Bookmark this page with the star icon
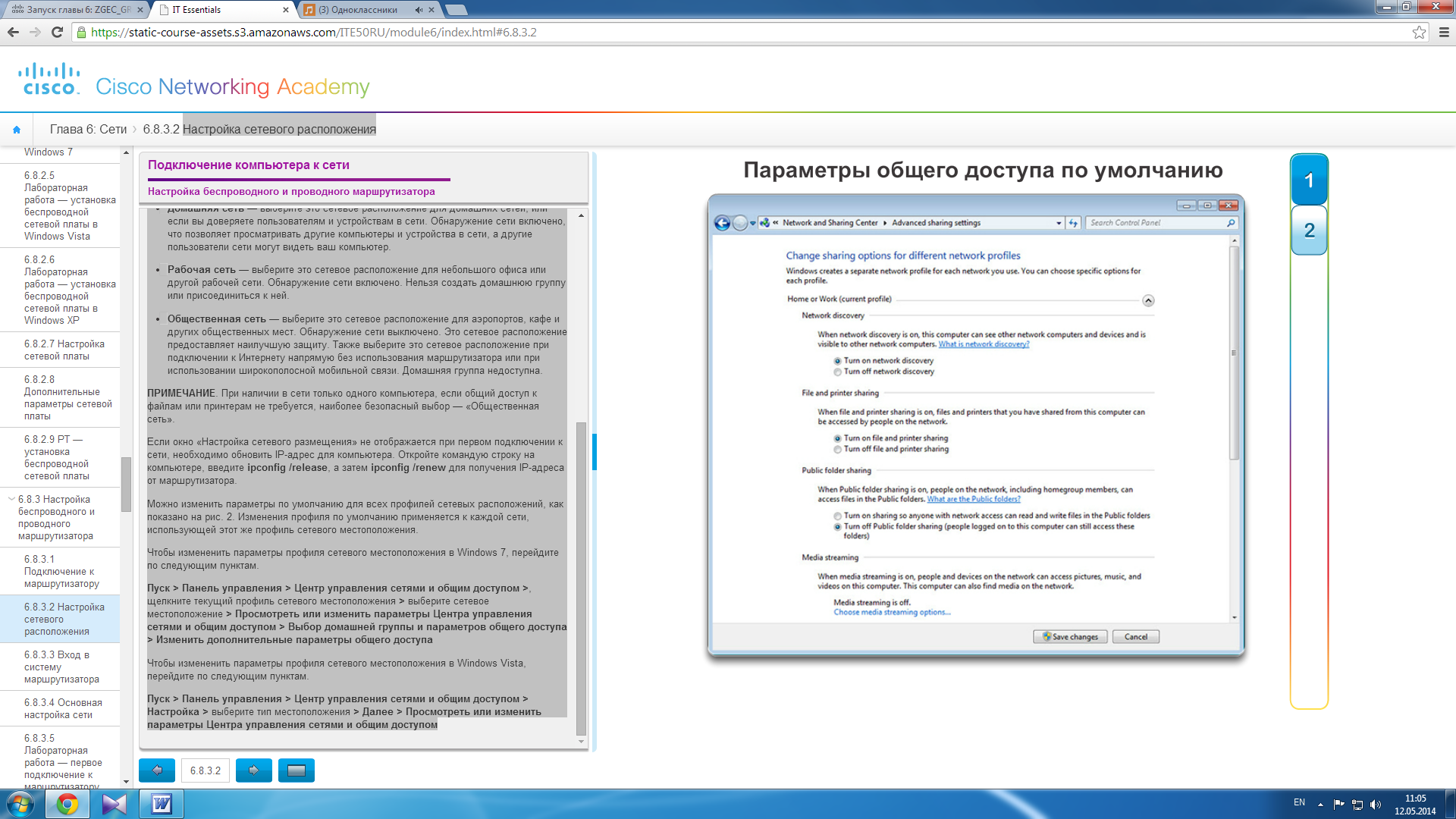This screenshot has height=819, width=1456. pyautogui.click(x=1419, y=32)
